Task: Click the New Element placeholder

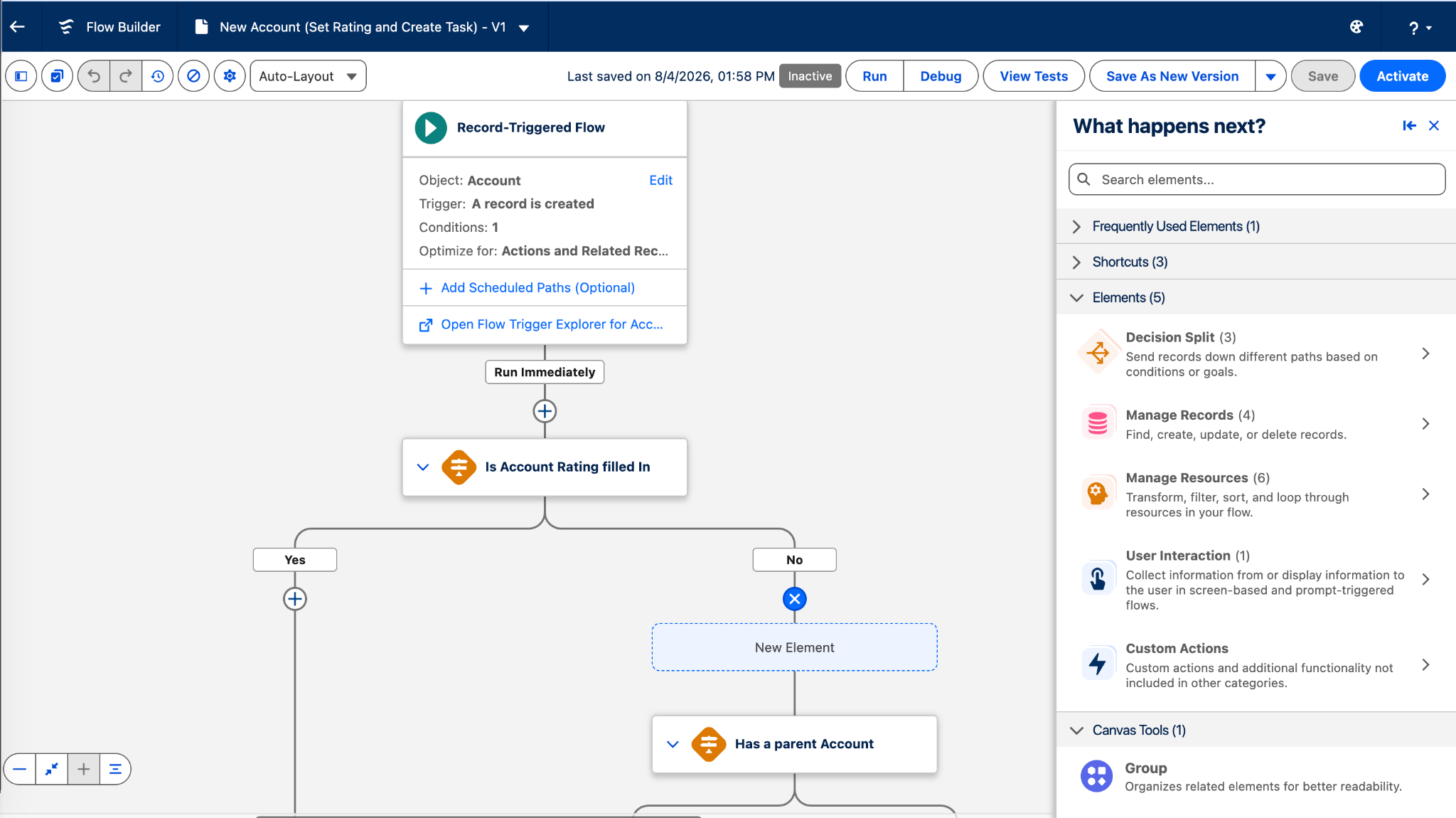Action: 794,647
